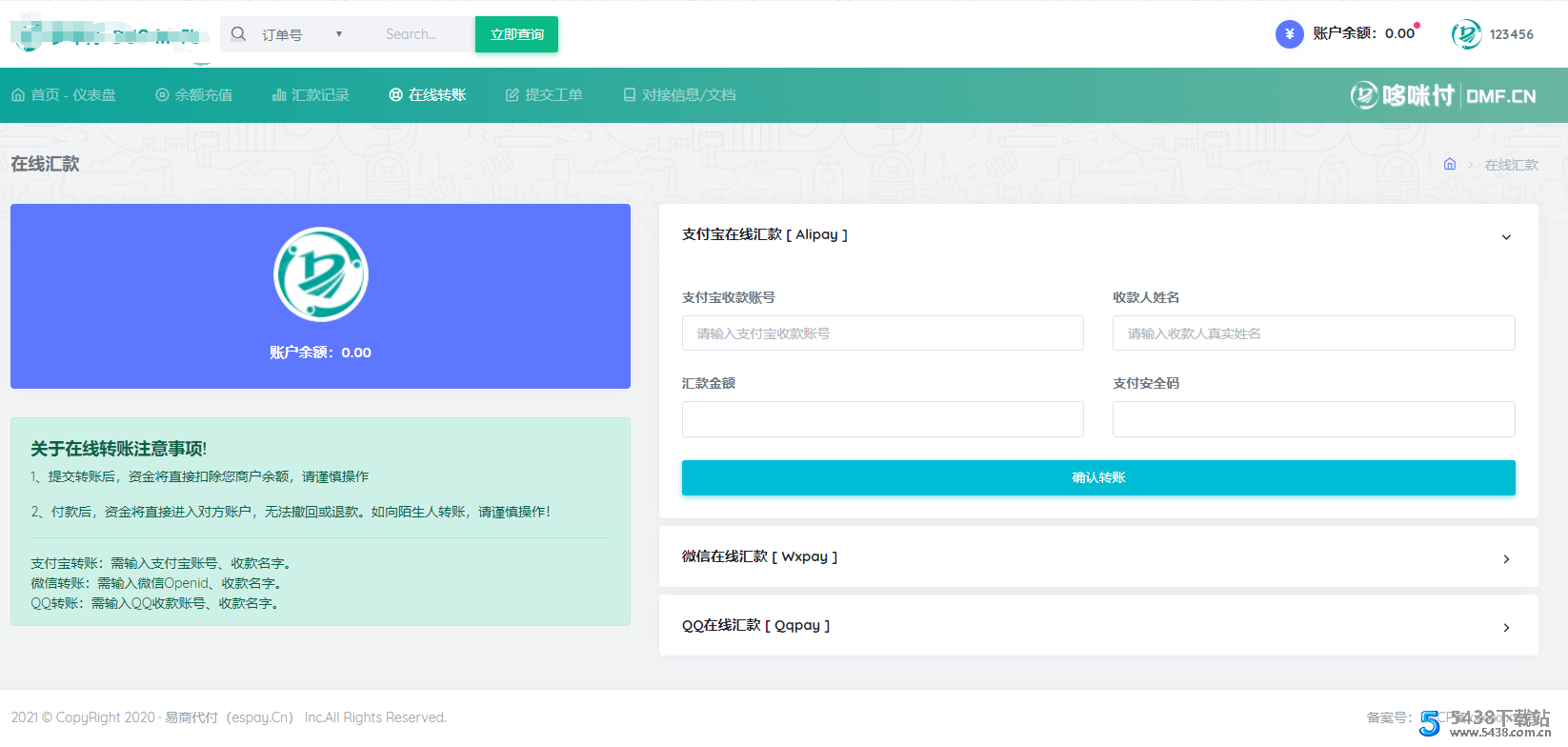The height and width of the screenshot is (747, 1568).
Task: Click the 收款人姓名 input field
Action: click(1313, 333)
